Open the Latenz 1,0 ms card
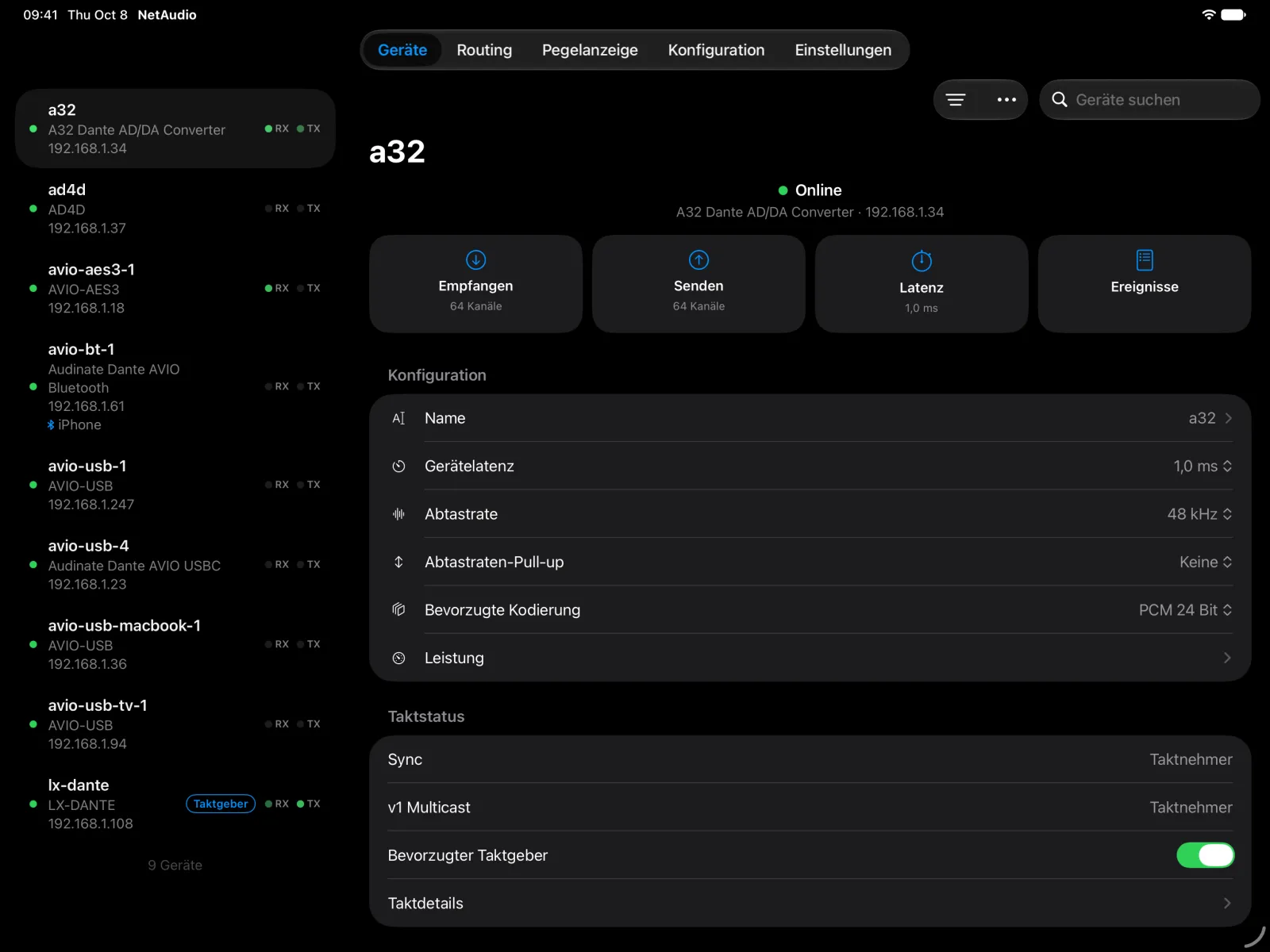 pyautogui.click(x=922, y=283)
